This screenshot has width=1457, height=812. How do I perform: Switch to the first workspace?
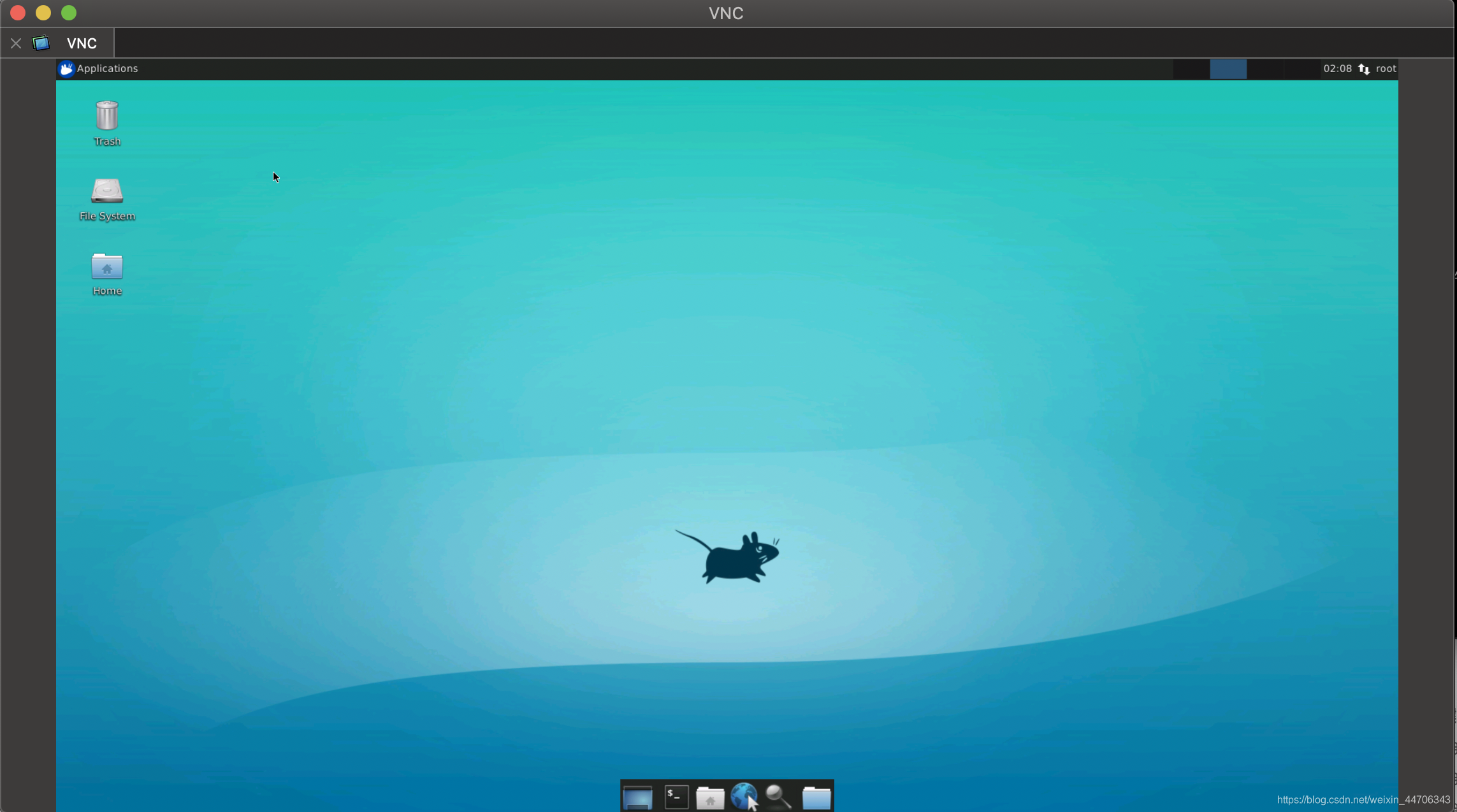point(1191,69)
